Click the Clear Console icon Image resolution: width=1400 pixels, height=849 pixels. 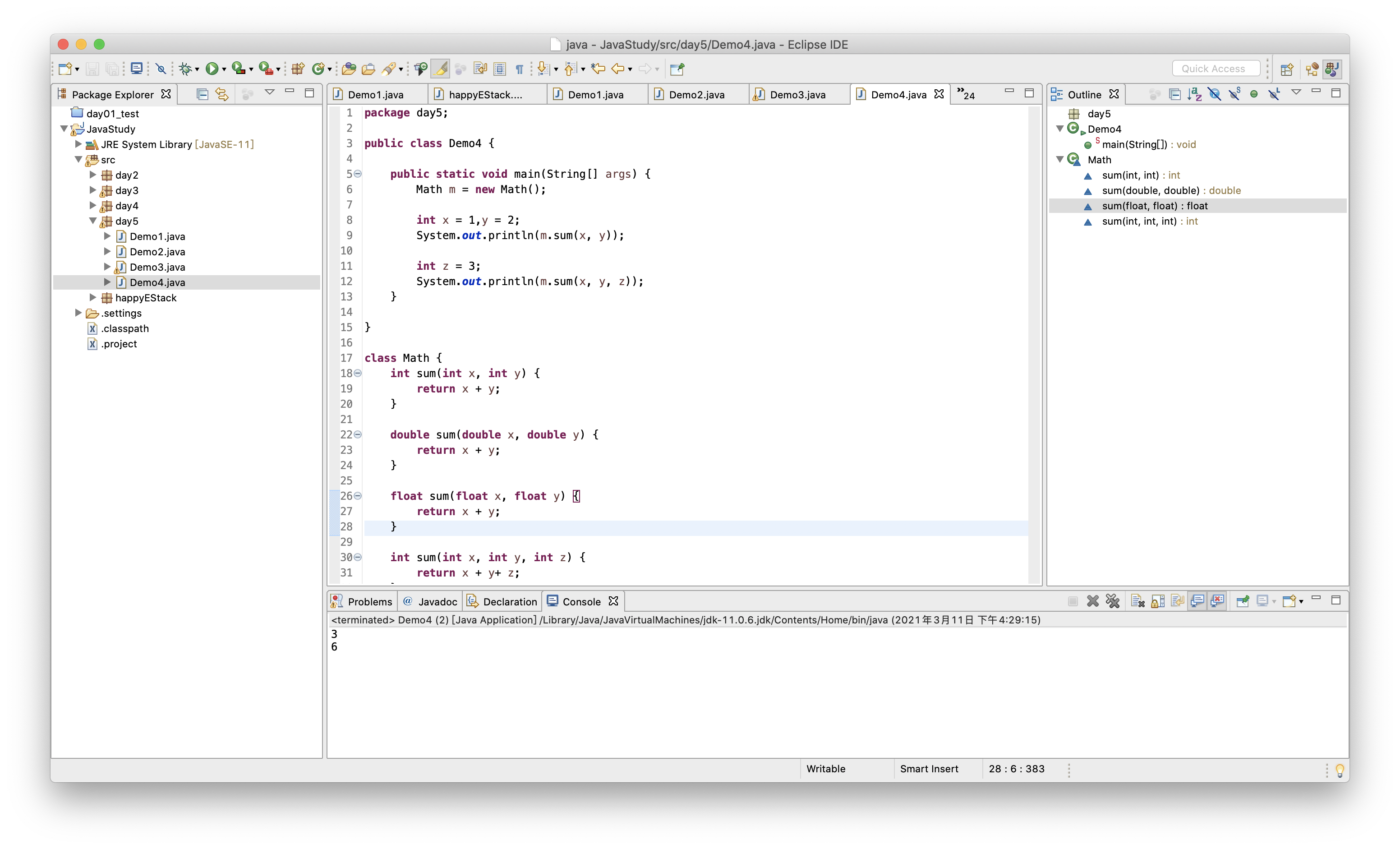[x=1137, y=601]
